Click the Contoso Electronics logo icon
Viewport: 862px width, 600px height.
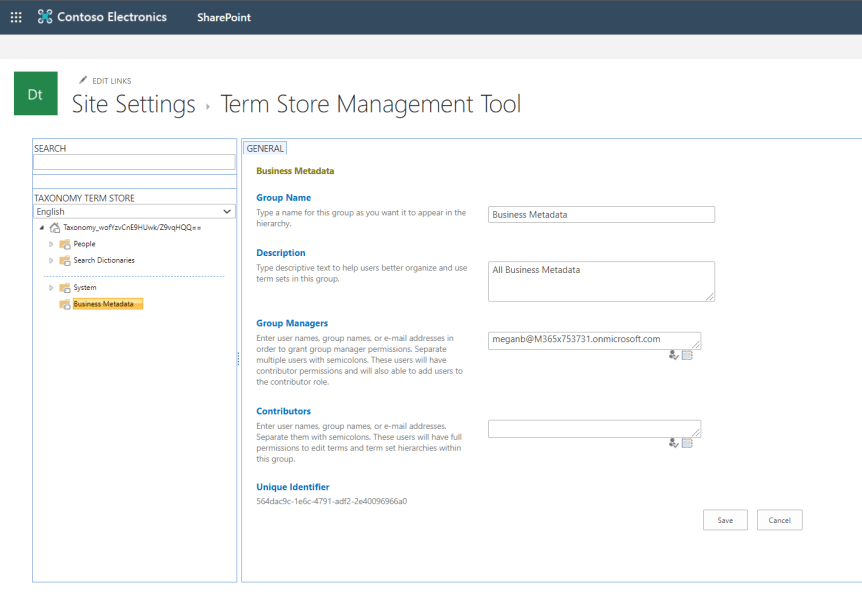[45, 17]
